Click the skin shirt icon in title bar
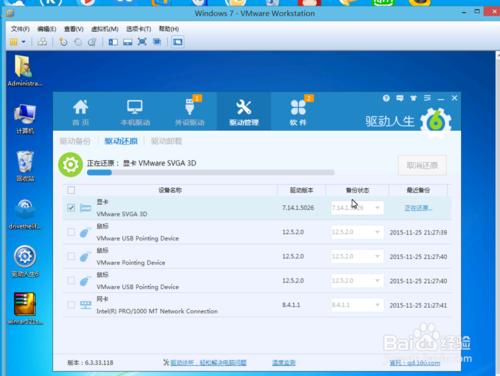Viewport: 500px width, 376px height. point(413,98)
